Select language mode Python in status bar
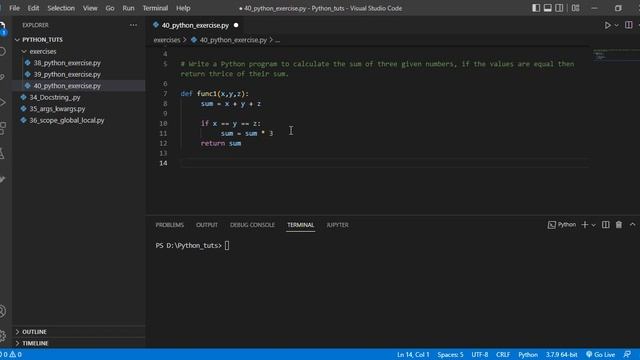This screenshot has width=640, height=360. coord(528,354)
